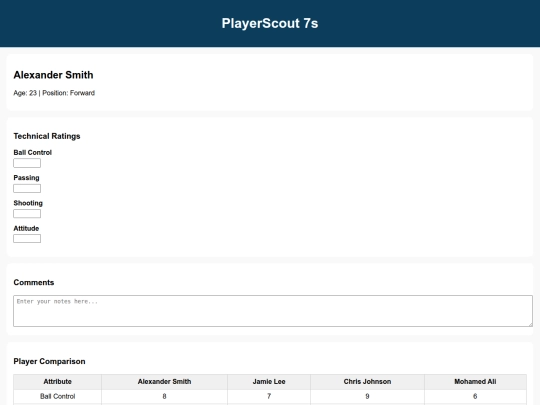The height and width of the screenshot is (405, 540).
Task: Click the Mohamed Ali column header
Action: coord(475,382)
